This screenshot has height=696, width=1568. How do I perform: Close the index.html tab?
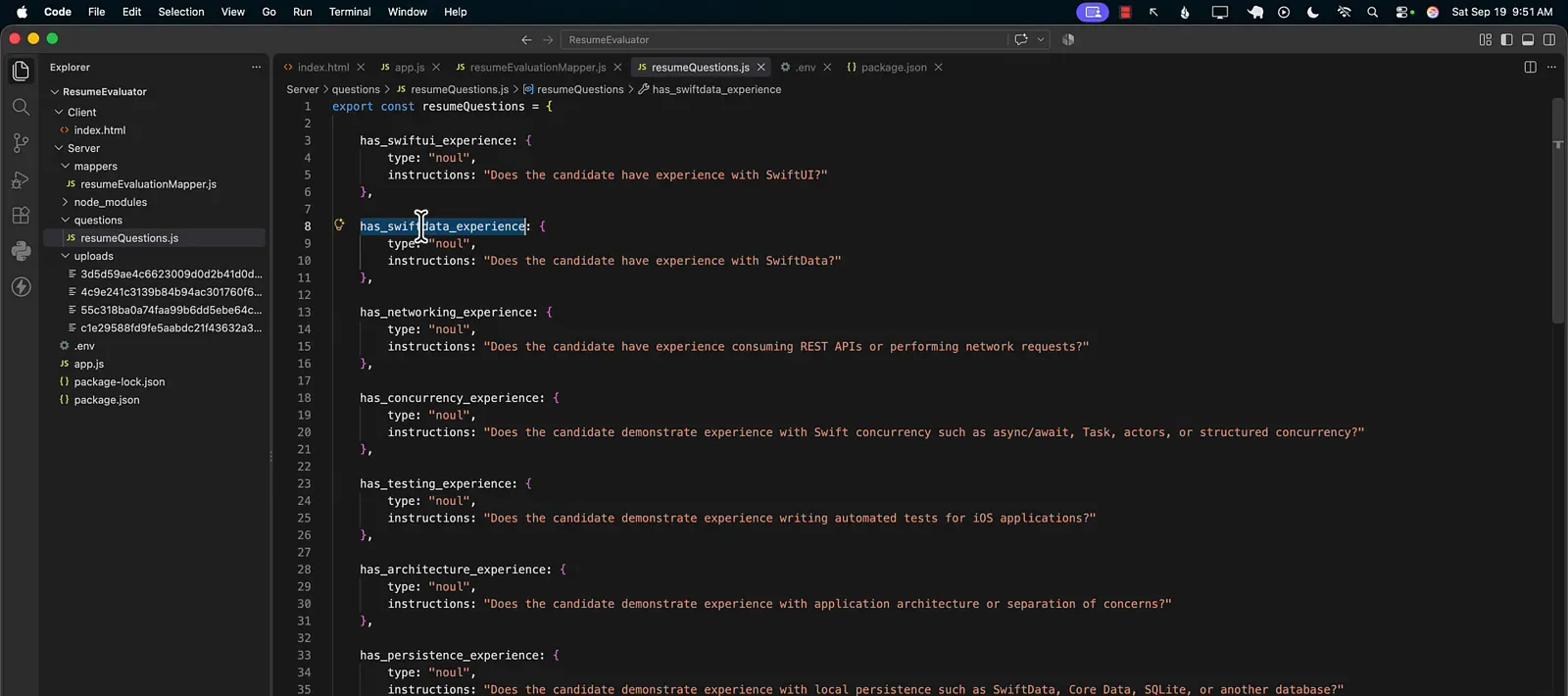pyautogui.click(x=361, y=68)
